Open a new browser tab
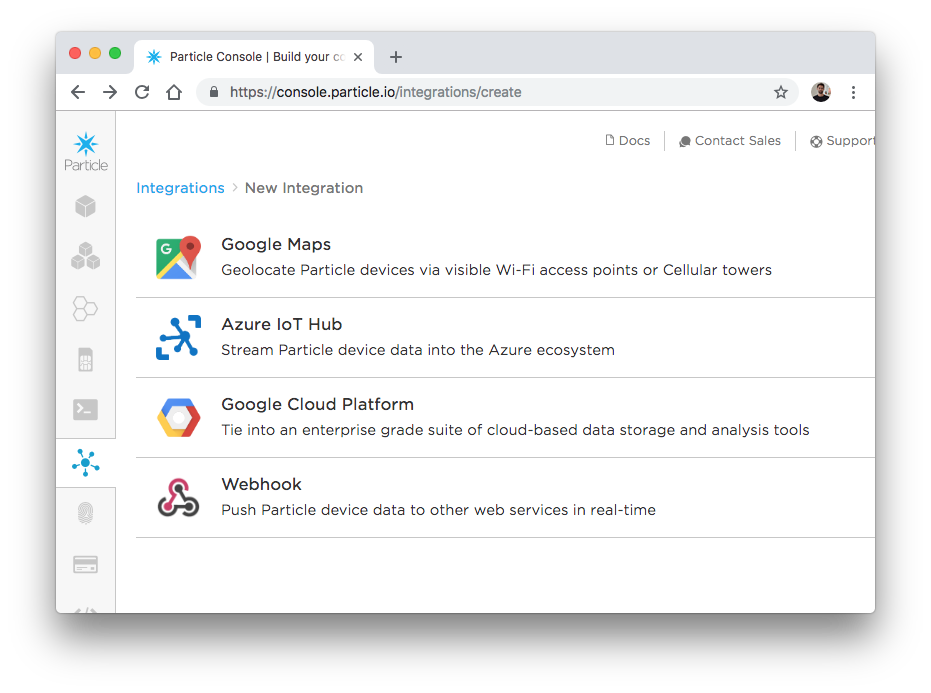The width and height of the screenshot is (931, 693). [396, 57]
